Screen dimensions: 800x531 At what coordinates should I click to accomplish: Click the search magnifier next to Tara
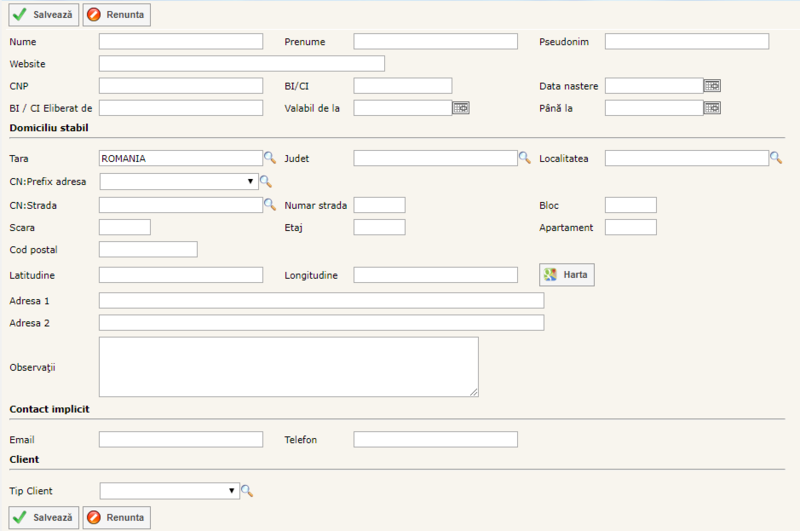pyautogui.click(x=269, y=158)
